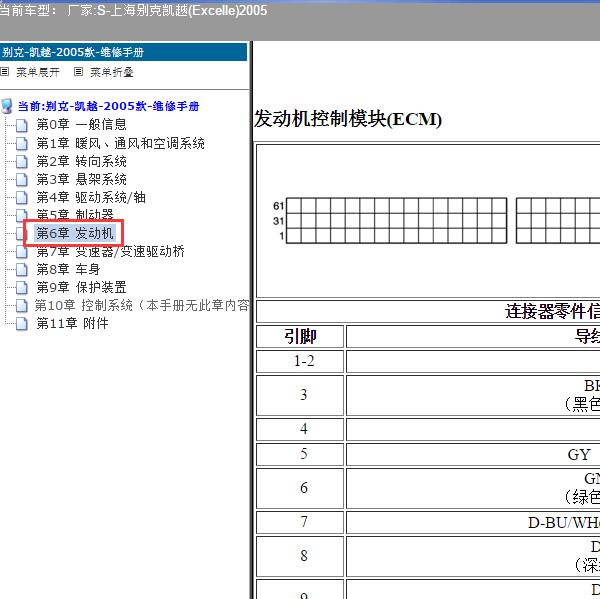Click the 引脚 column header
Screen dimensions: 600x599
click(300, 336)
